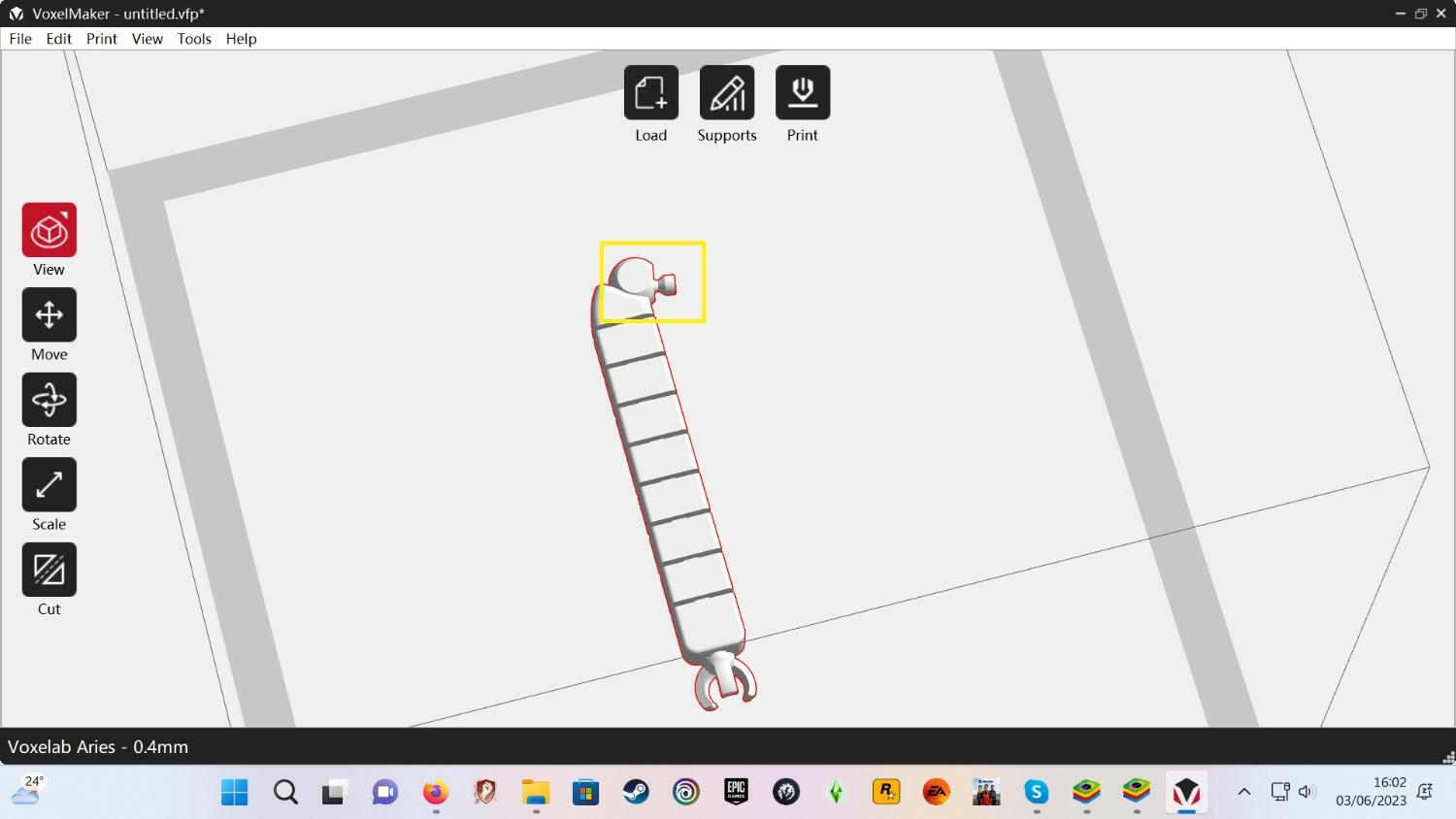Open the notification center icon
Screen dimensions: 1456x819
coord(1425,792)
